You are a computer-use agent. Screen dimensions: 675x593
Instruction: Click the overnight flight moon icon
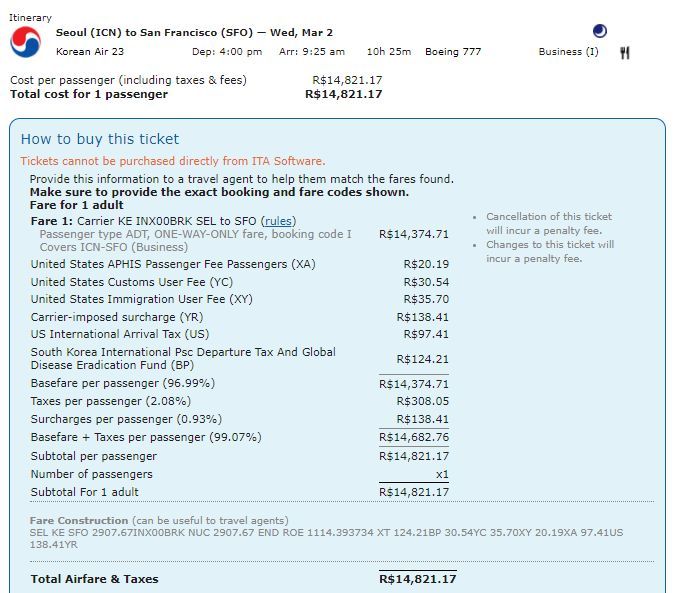600,31
